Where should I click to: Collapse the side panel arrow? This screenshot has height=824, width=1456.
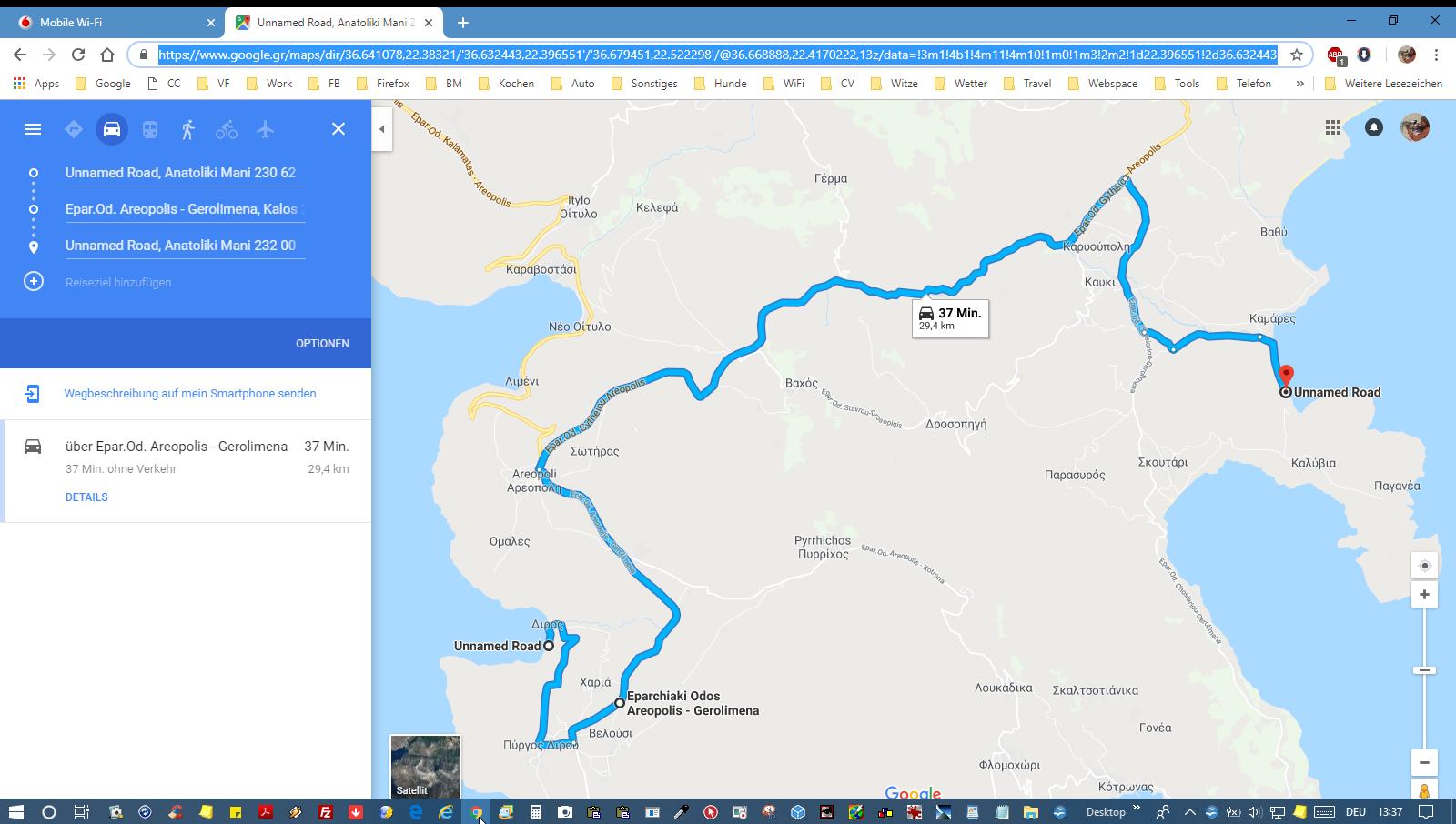tap(382, 129)
